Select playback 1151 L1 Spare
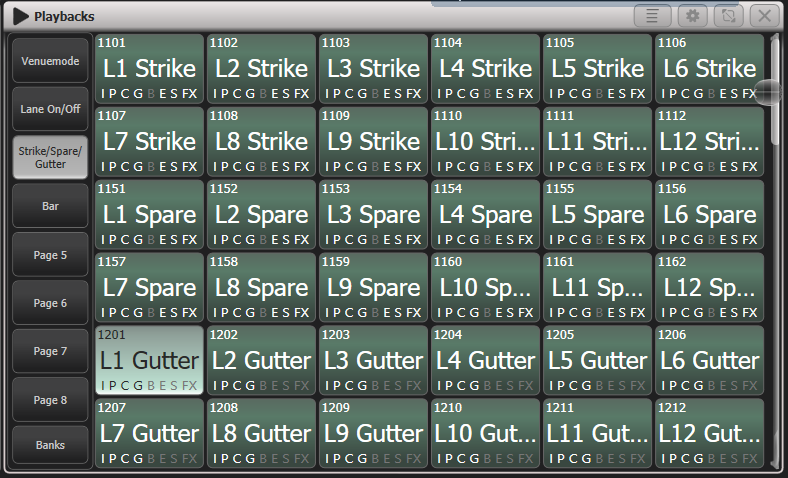Screen dimensions: 788x478 pos(149,215)
